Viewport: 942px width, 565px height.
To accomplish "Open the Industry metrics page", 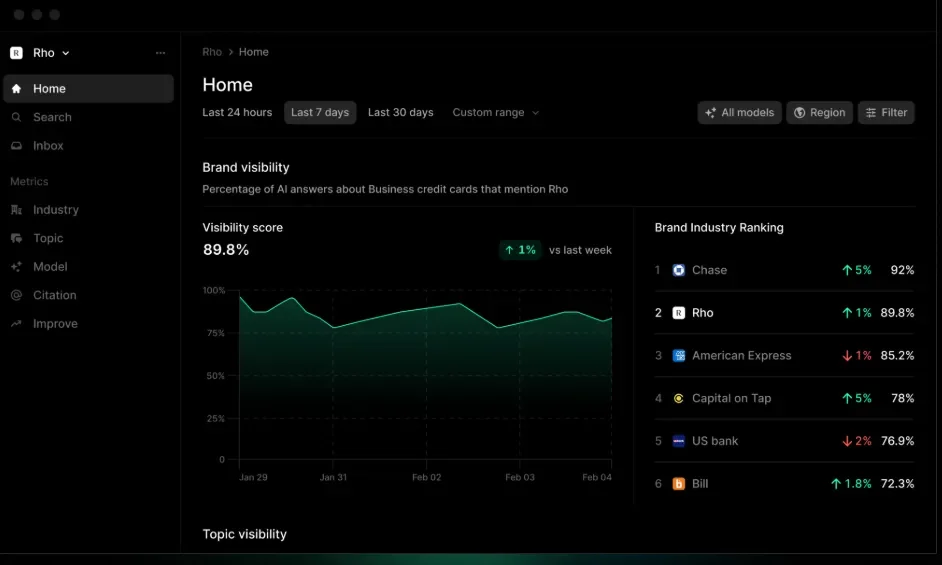I will coord(88,210).
